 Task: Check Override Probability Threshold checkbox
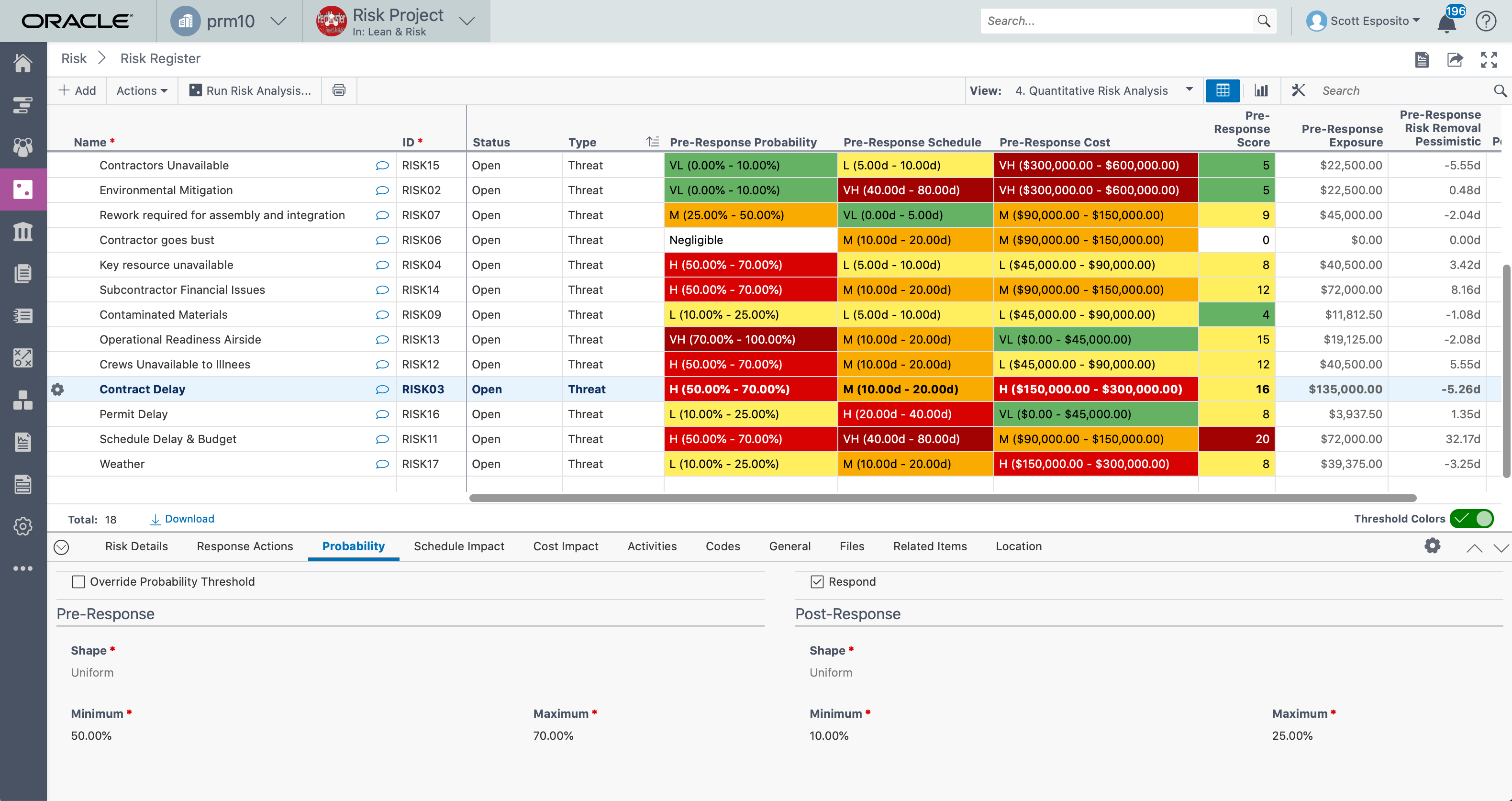(x=78, y=581)
